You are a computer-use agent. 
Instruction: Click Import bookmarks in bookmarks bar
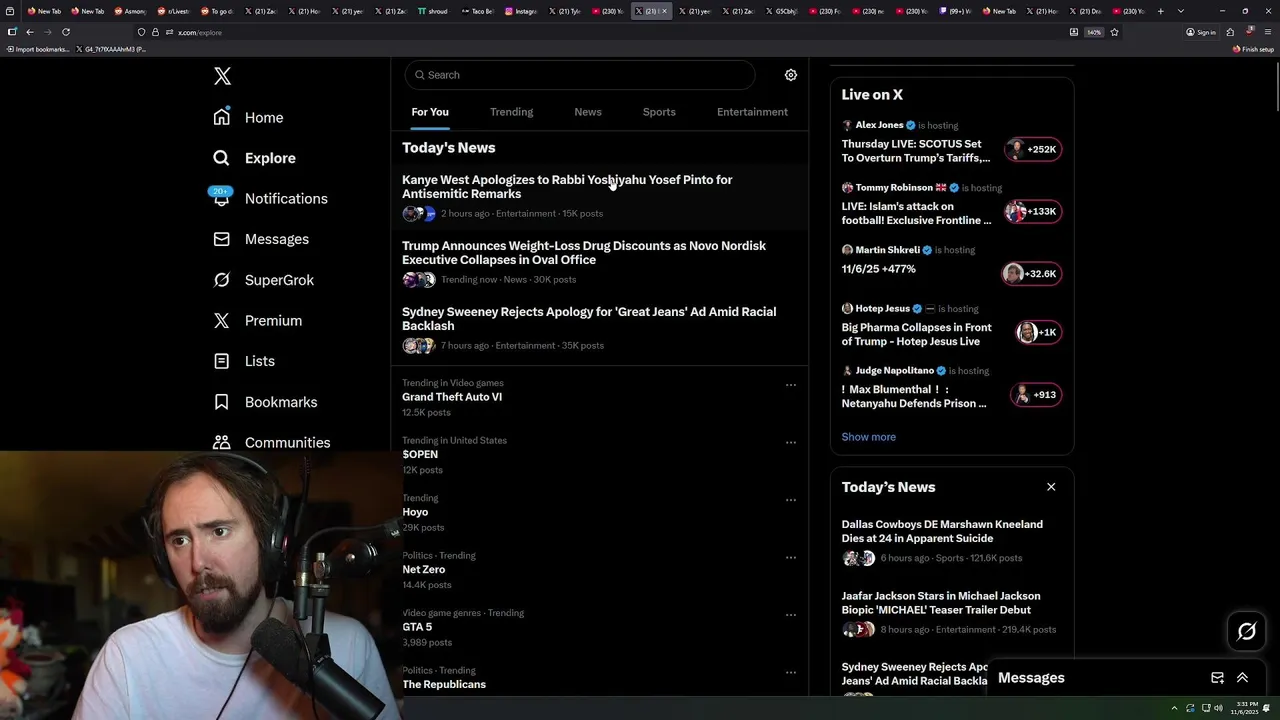pos(37,49)
